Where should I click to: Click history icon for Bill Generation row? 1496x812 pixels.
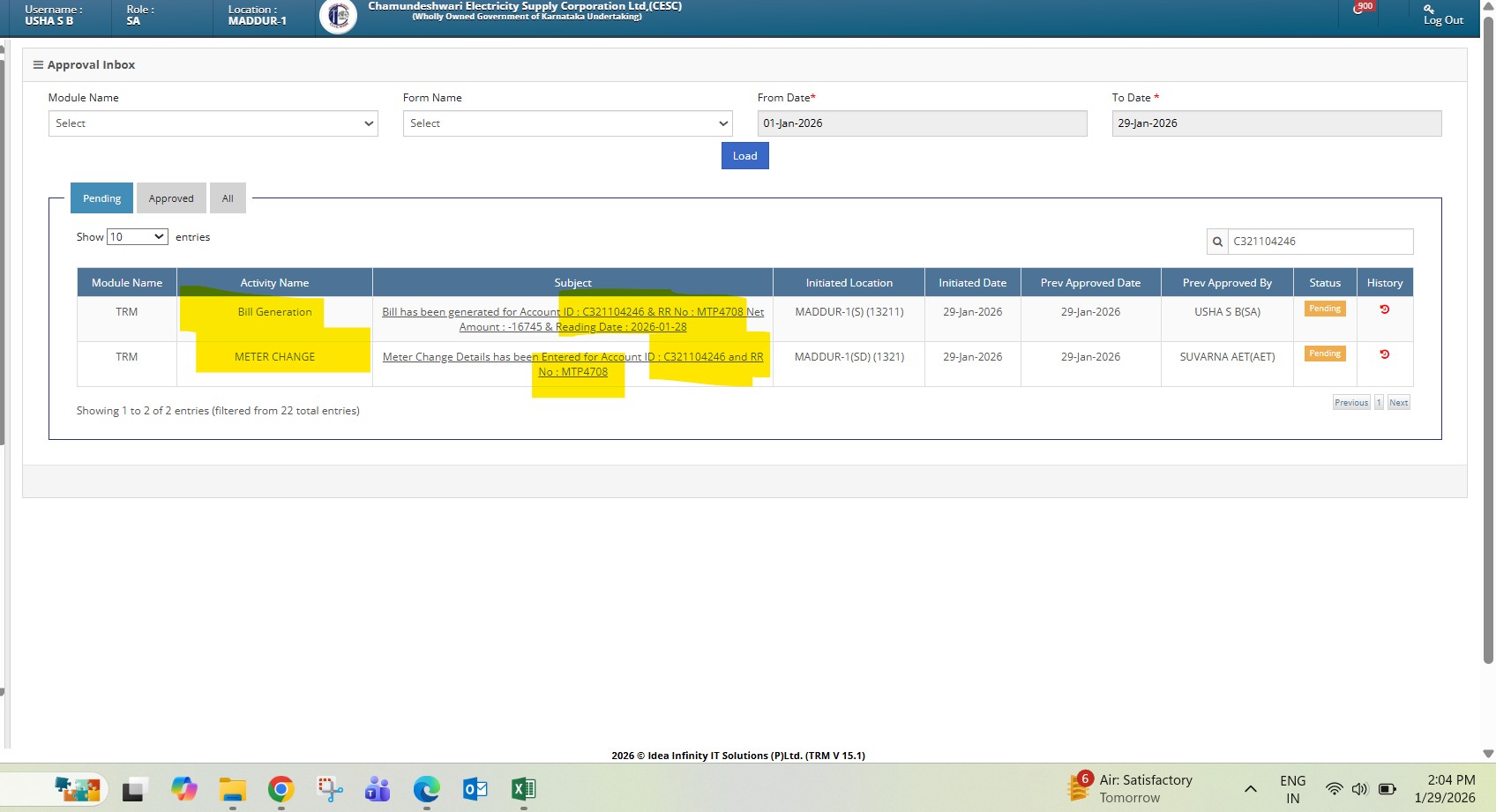tap(1384, 309)
